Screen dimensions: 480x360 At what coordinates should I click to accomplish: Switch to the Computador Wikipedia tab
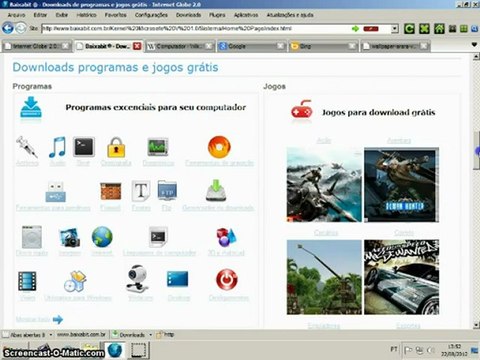pos(180,46)
